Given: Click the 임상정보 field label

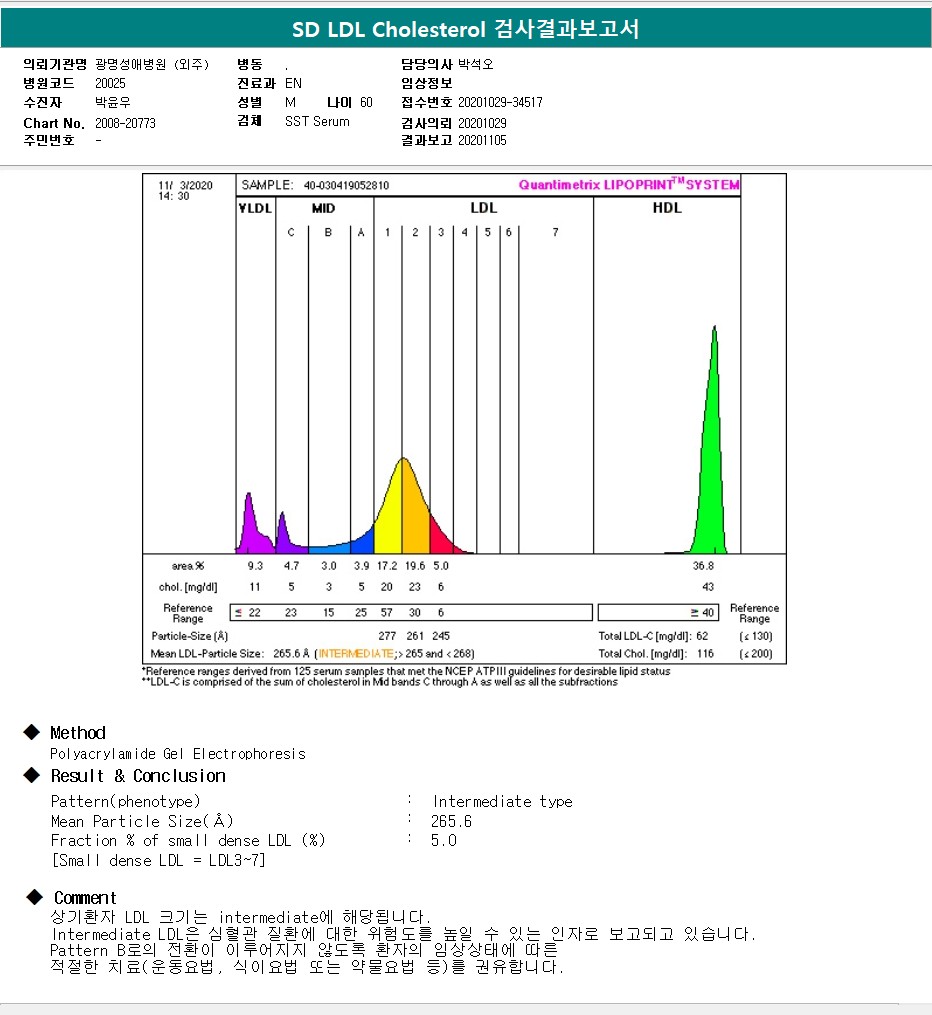Looking at the screenshot, I should (x=427, y=83).
